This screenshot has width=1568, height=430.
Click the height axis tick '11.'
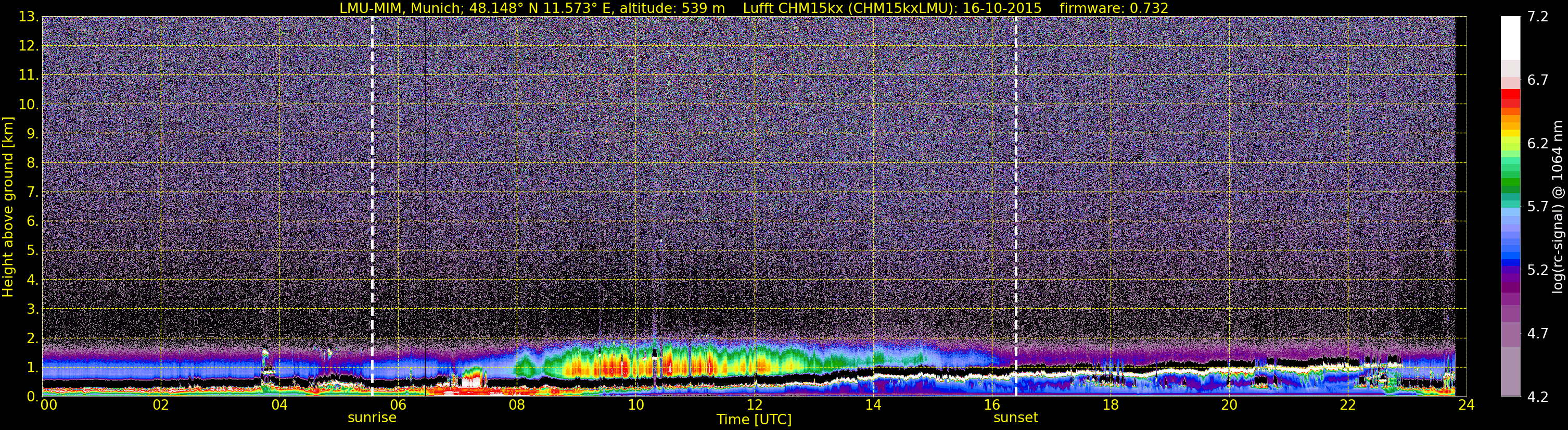29,75
